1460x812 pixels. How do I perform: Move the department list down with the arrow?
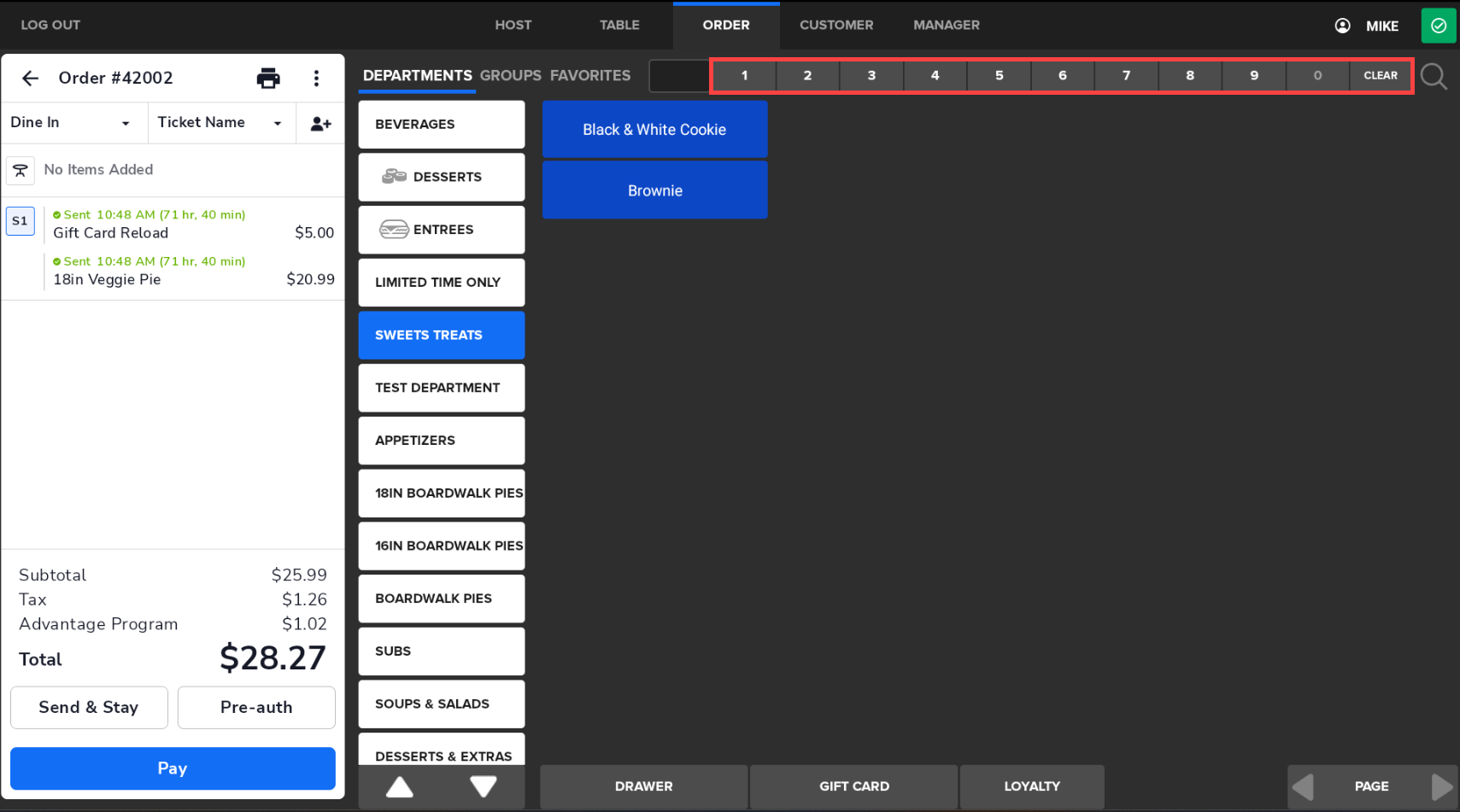click(484, 786)
